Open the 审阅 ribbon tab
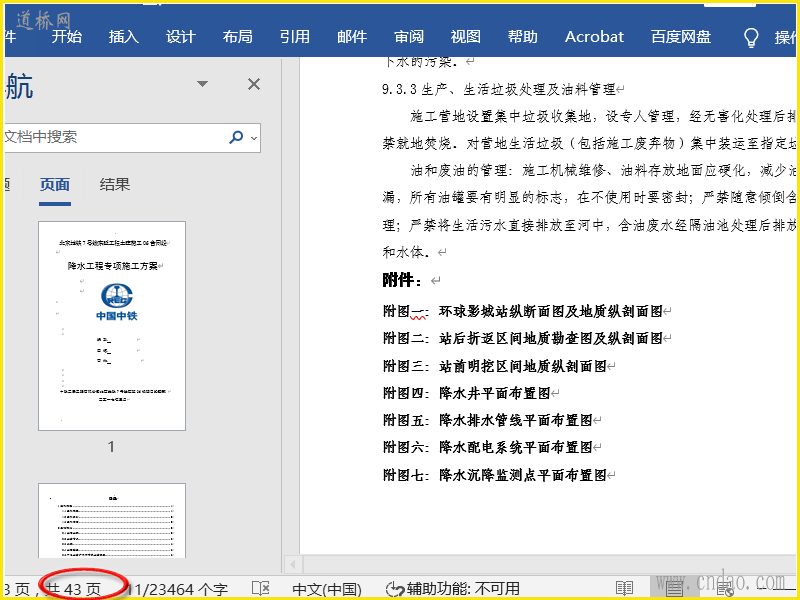The height and width of the screenshot is (600, 800). pyautogui.click(x=409, y=37)
